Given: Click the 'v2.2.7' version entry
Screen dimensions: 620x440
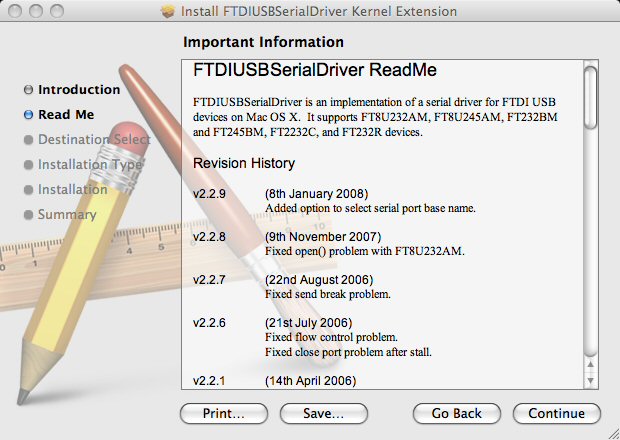Looking at the screenshot, I should click(209, 280).
